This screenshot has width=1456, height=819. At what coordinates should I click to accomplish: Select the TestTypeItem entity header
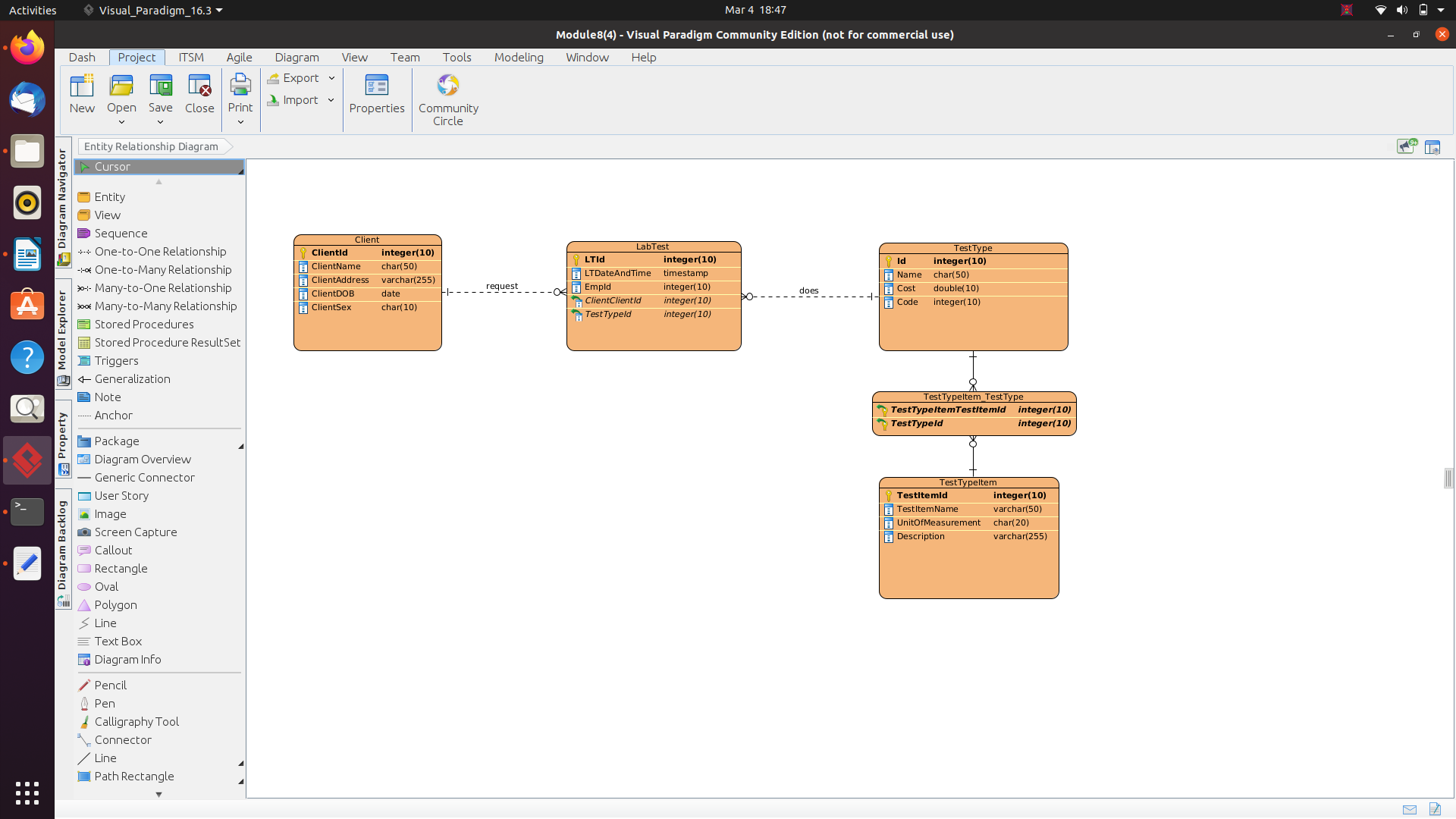click(968, 482)
